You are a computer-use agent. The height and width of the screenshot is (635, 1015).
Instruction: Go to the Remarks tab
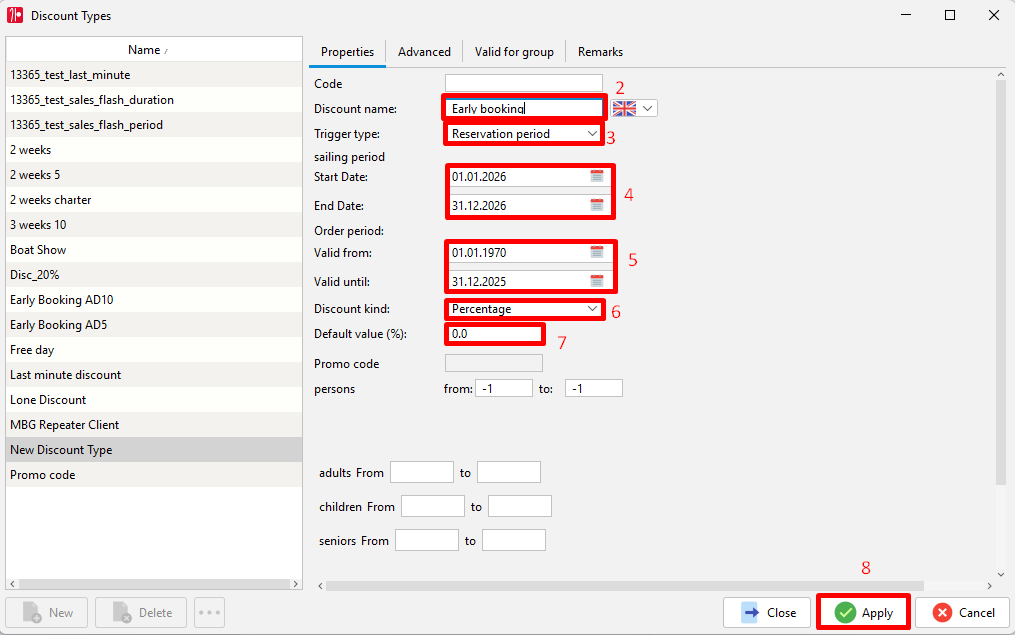coord(600,52)
